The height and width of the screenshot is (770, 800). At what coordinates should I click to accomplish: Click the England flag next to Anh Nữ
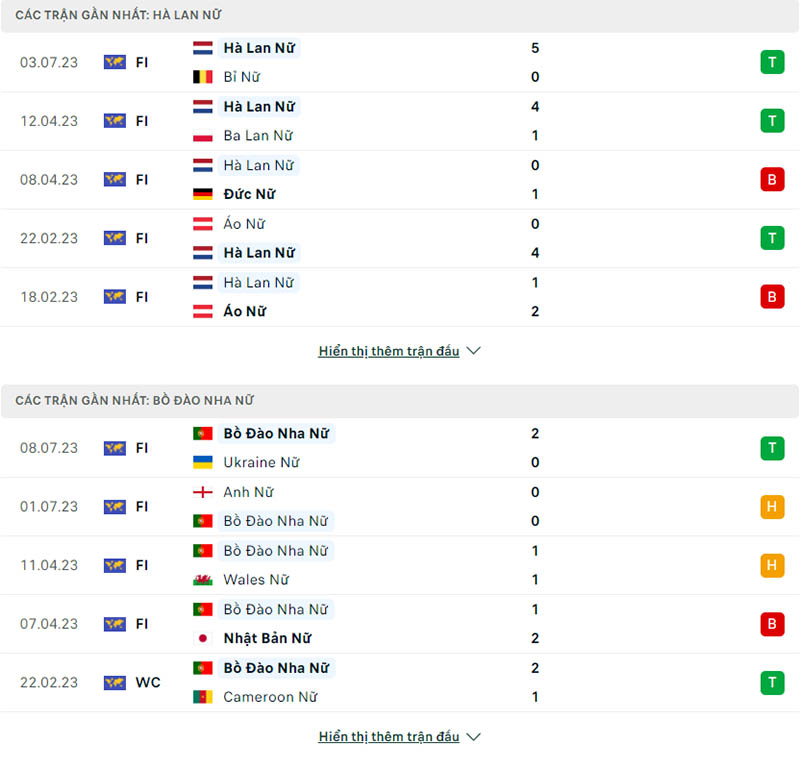202,492
